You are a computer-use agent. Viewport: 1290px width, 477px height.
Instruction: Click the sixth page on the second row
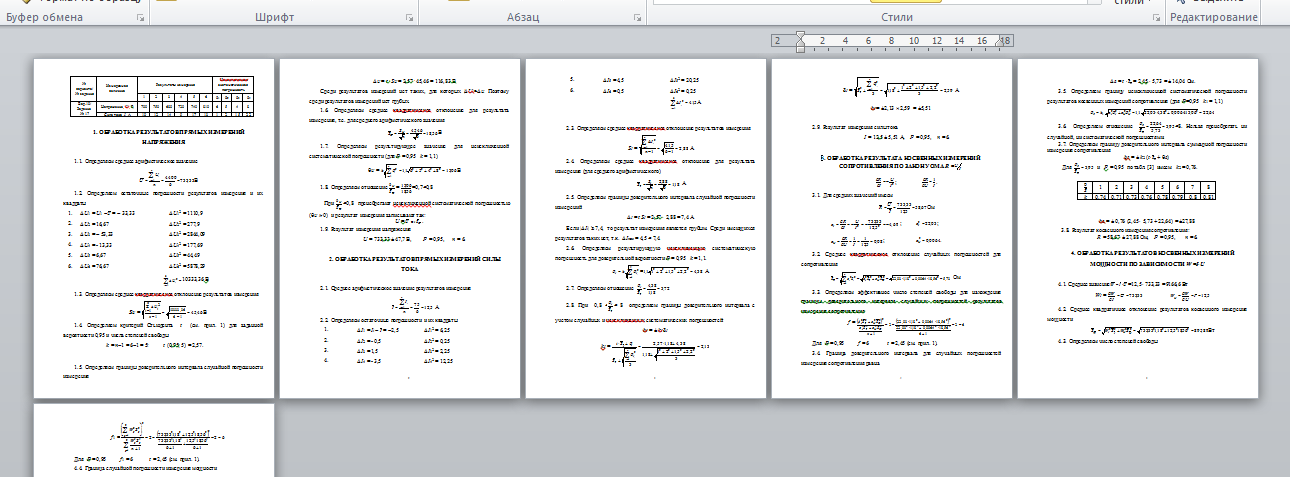pyautogui.click(x=153, y=440)
